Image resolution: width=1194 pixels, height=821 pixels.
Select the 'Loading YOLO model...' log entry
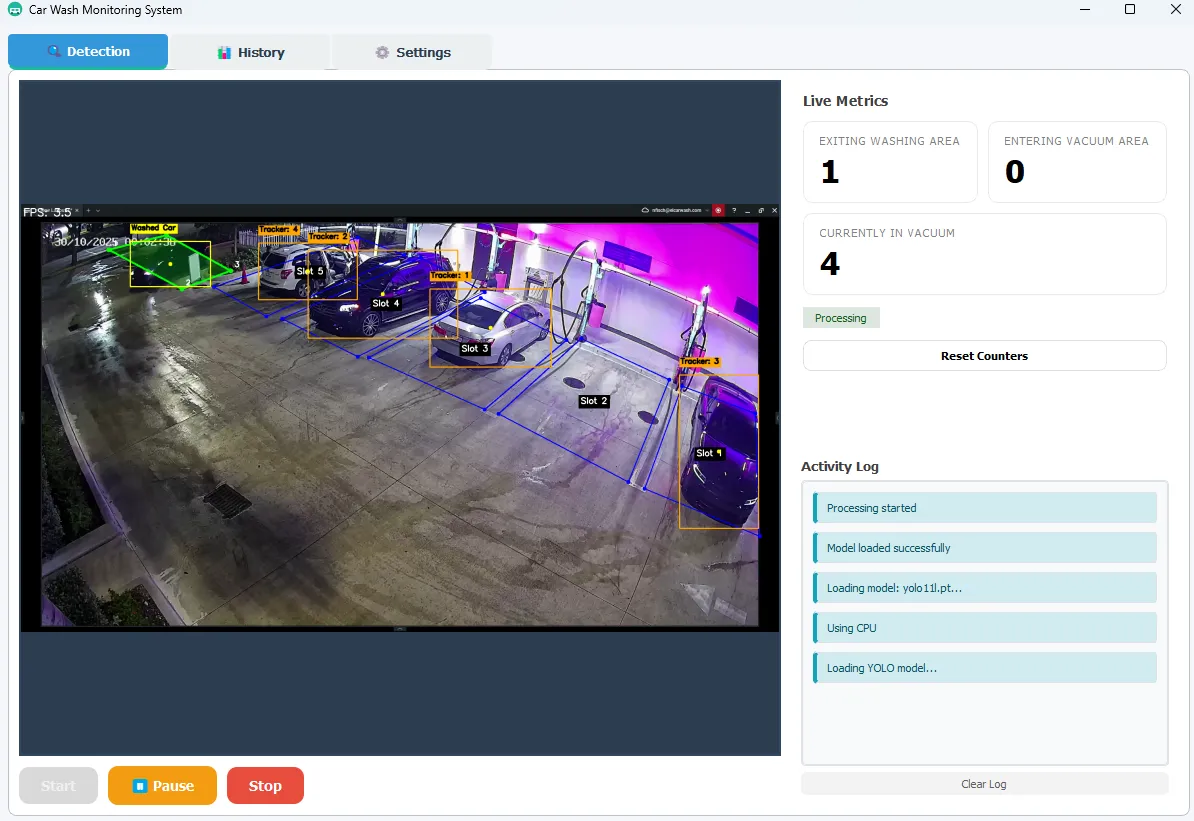click(985, 668)
